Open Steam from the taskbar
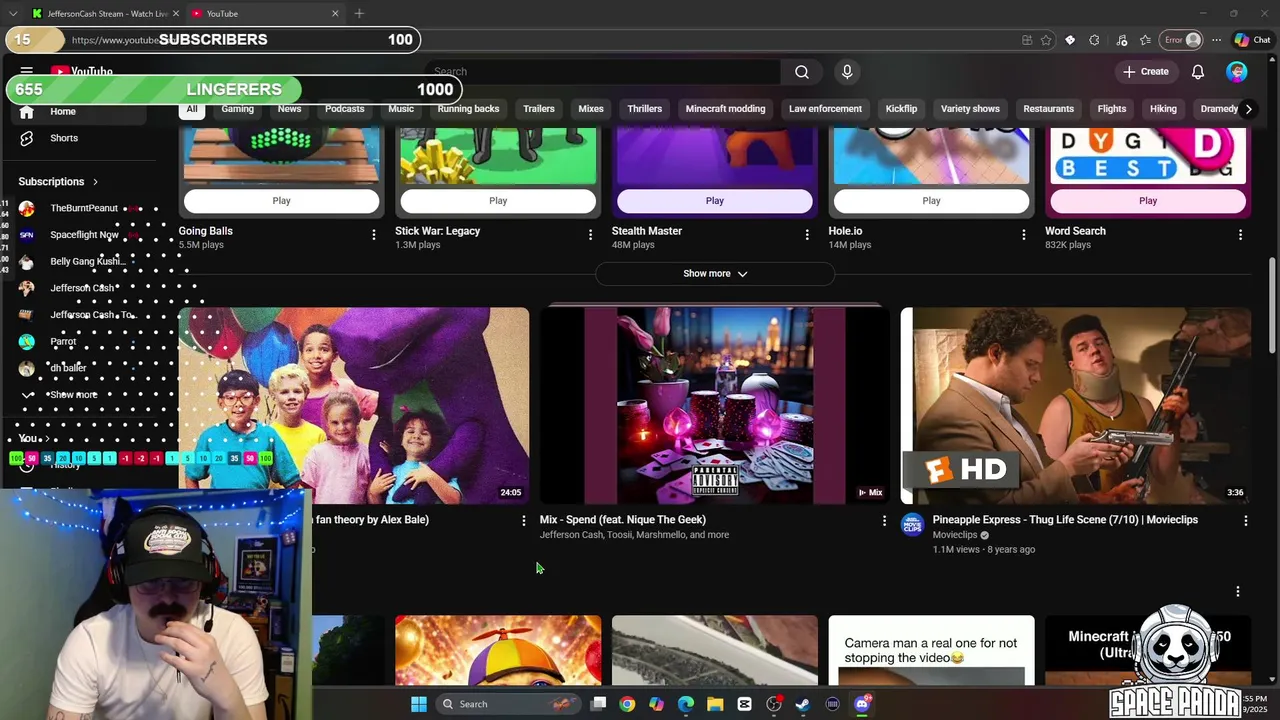The height and width of the screenshot is (720, 1280). click(803, 704)
